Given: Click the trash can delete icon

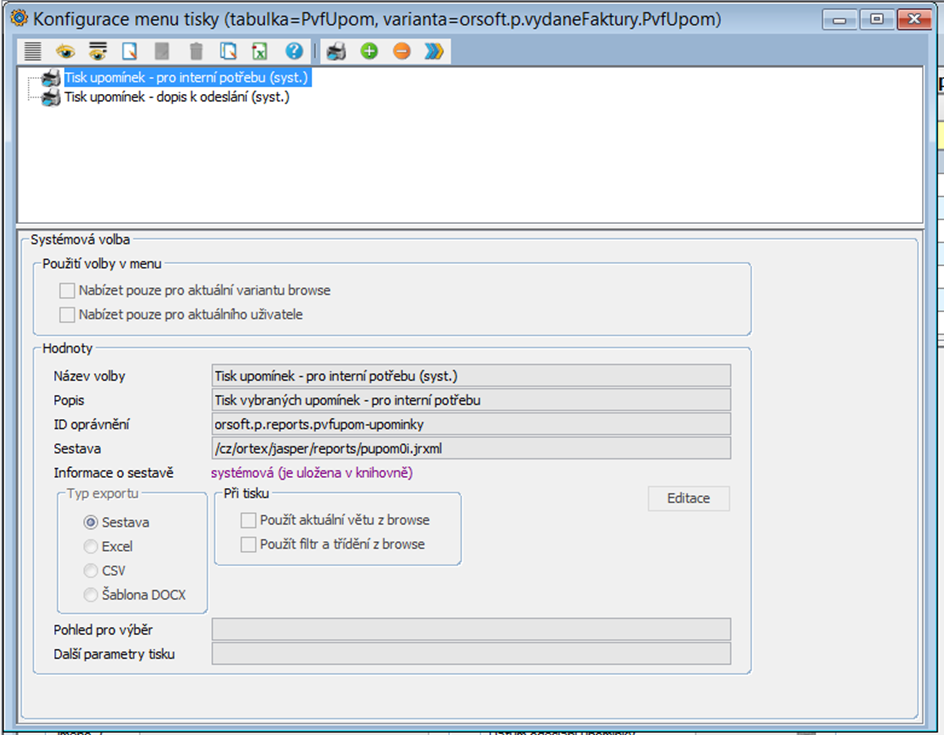Looking at the screenshot, I should (196, 51).
